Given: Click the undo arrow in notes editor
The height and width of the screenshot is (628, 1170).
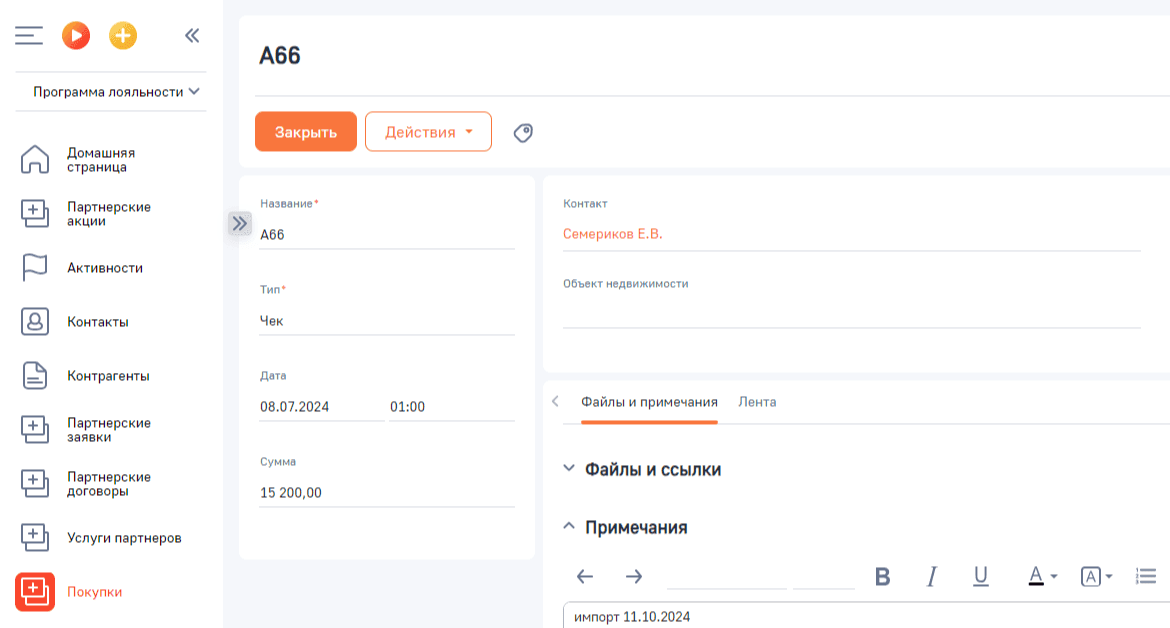Looking at the screenshot, I should tap(585, 577).
